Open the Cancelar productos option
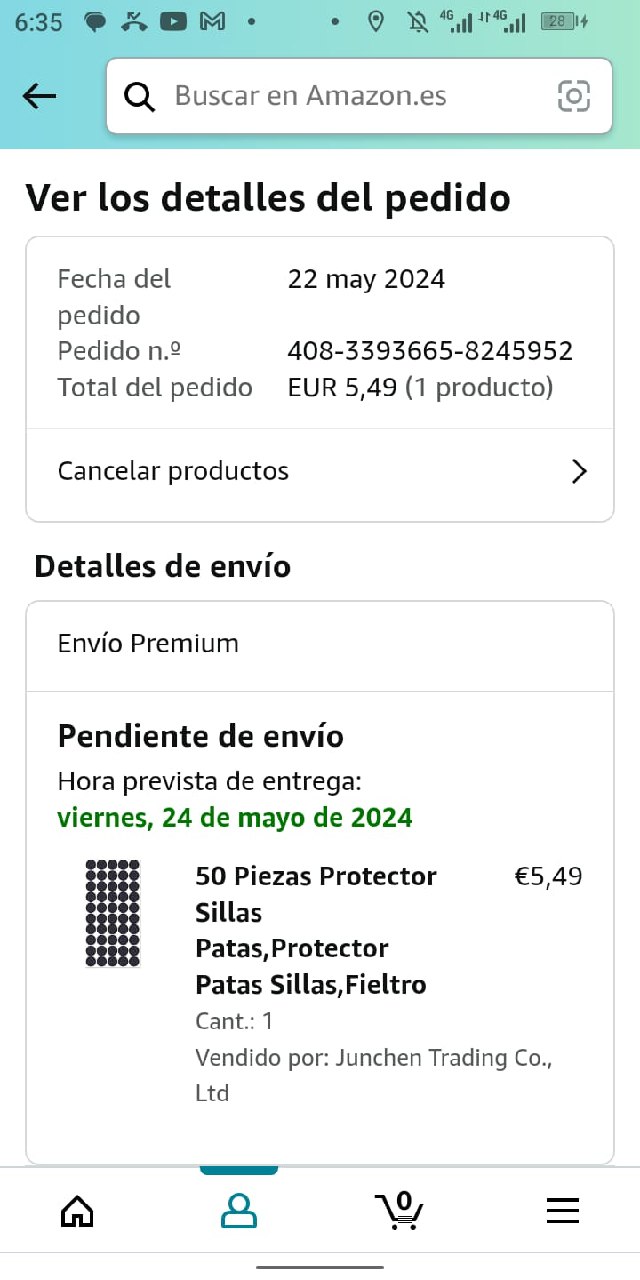This screenshot has width=640, height=1280. point(173,471)
